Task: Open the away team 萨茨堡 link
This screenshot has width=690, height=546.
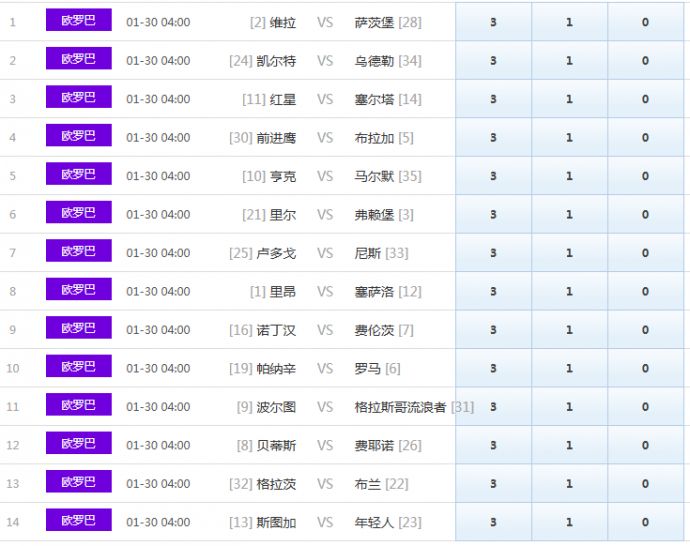Action: tap(375, 22)
